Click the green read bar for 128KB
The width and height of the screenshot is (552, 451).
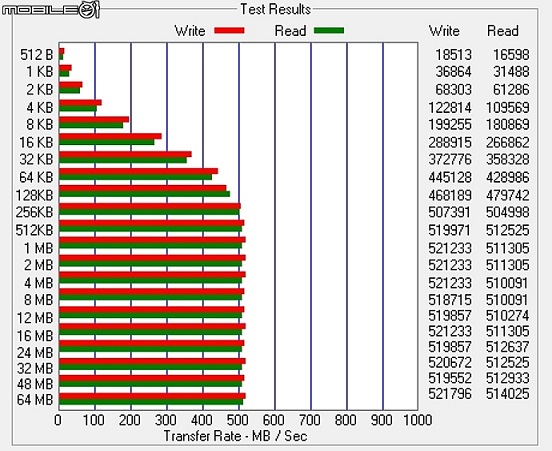pyautogui.click(x=144, y=194)
